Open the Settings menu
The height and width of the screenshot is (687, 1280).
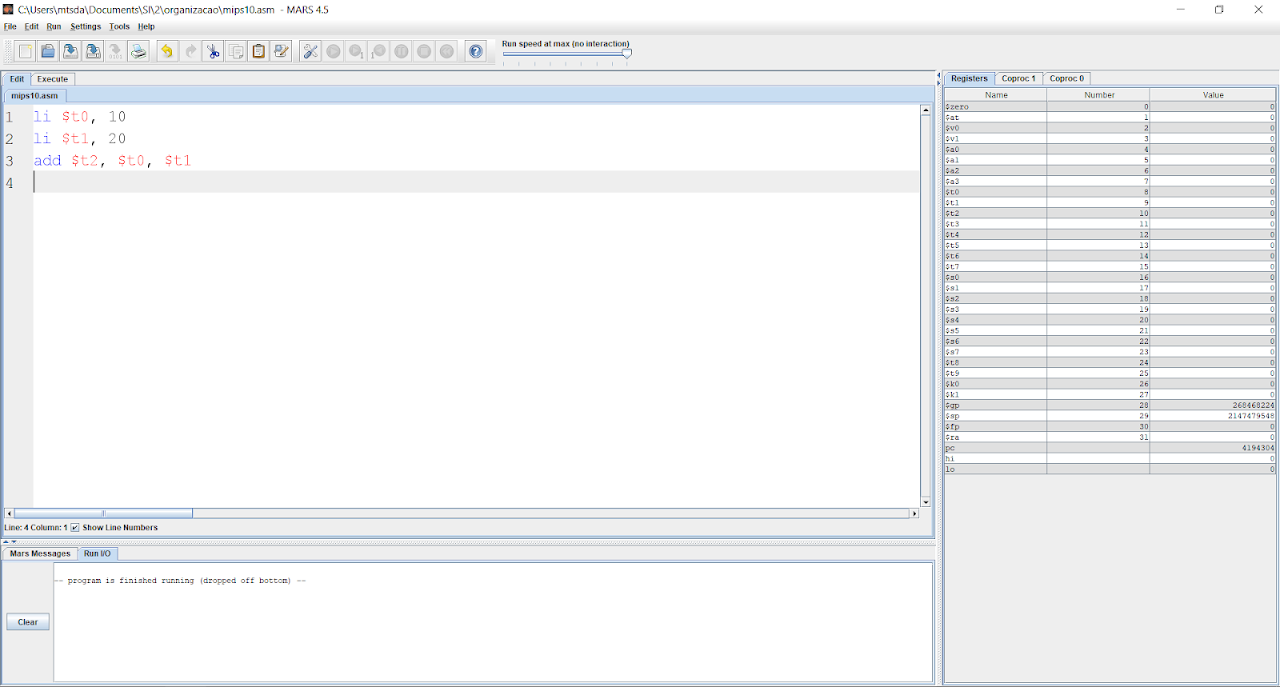pyautogui.click(x=85, y=26)
